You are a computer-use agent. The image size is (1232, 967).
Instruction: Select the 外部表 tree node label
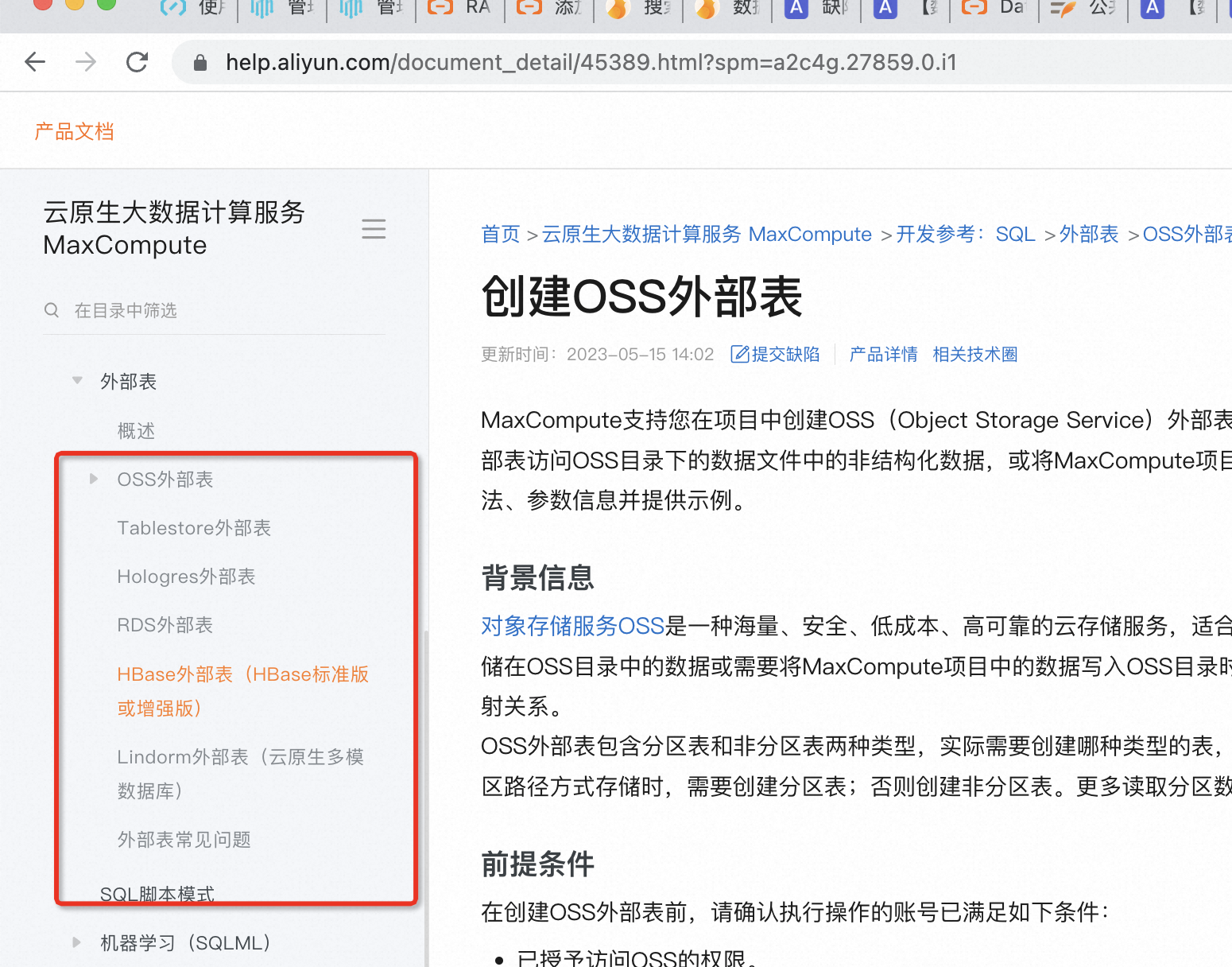pyautogui.click(x=129, y=382)
